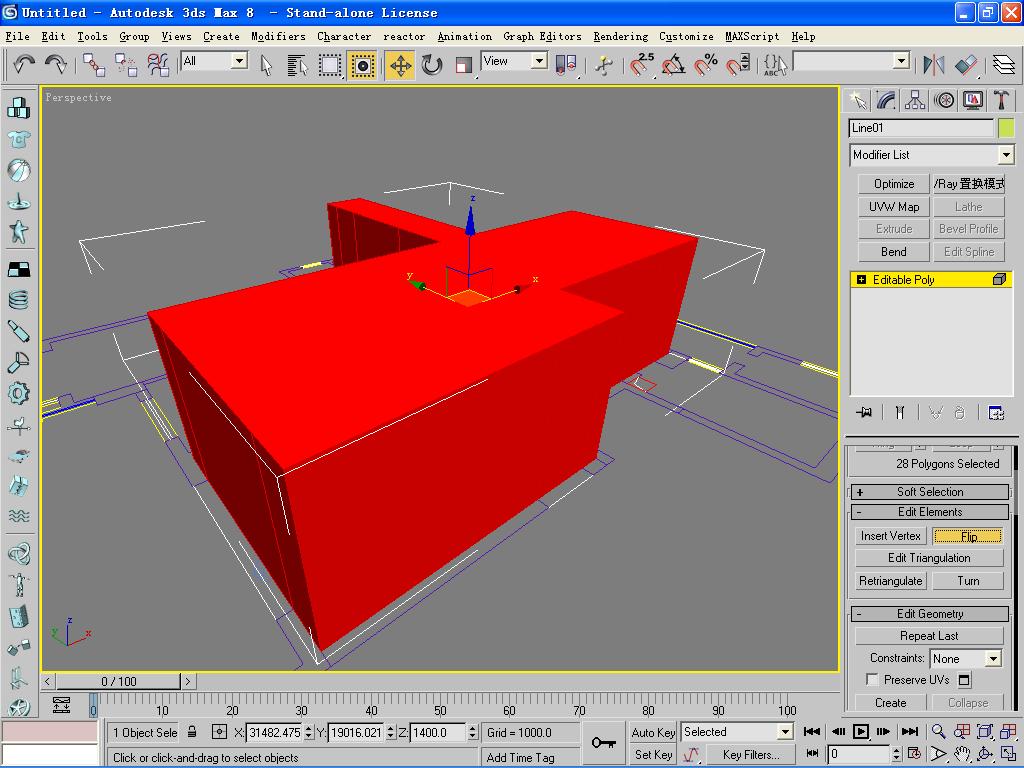Activate the Select and Link tool
This screenshot has height=768, width=1024.
94,65
